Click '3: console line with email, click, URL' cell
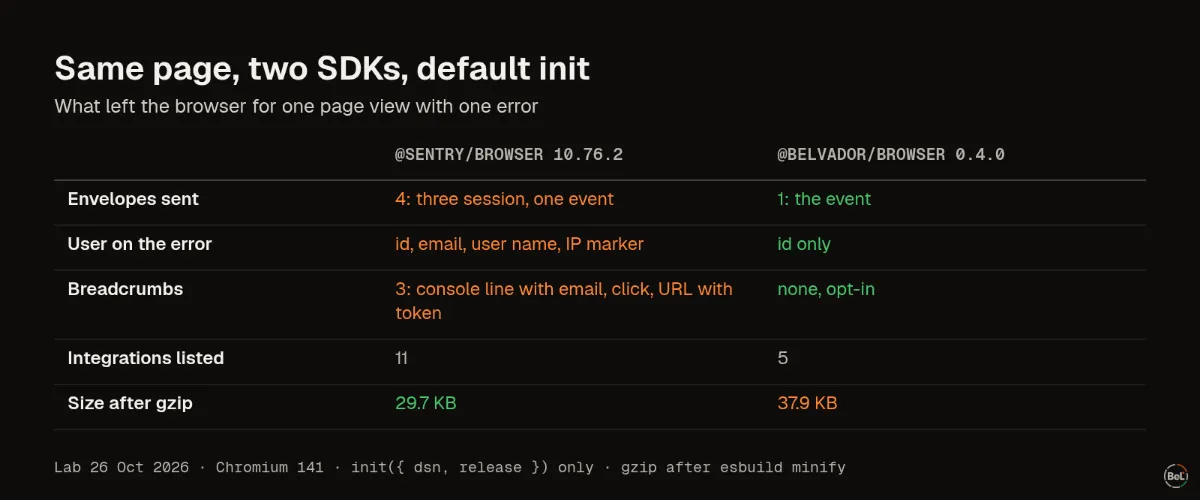The image size is (1200, 500). pos(564,301)
